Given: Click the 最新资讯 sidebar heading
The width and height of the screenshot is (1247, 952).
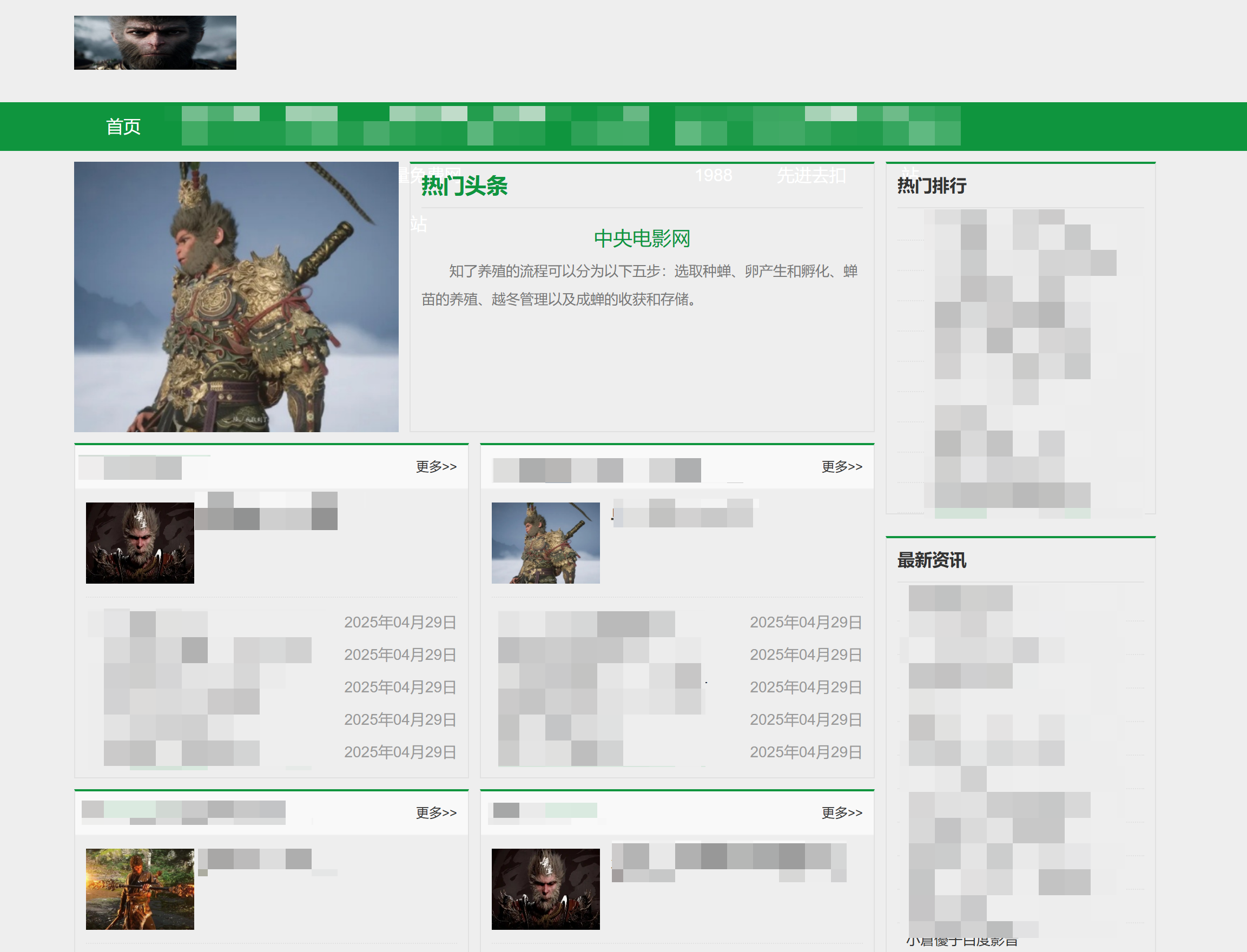Looking at the screenshot, I should pyautogui.click(x=931, y=560).
